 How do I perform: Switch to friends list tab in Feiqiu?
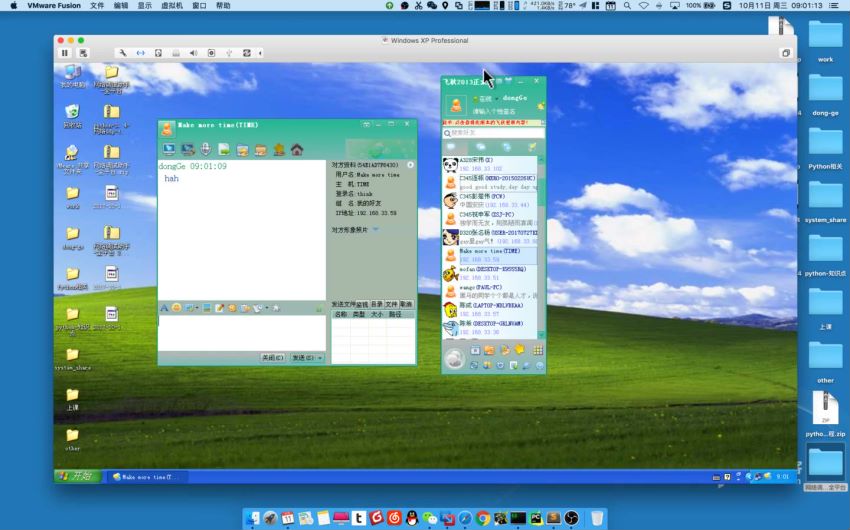click(451, 147)
